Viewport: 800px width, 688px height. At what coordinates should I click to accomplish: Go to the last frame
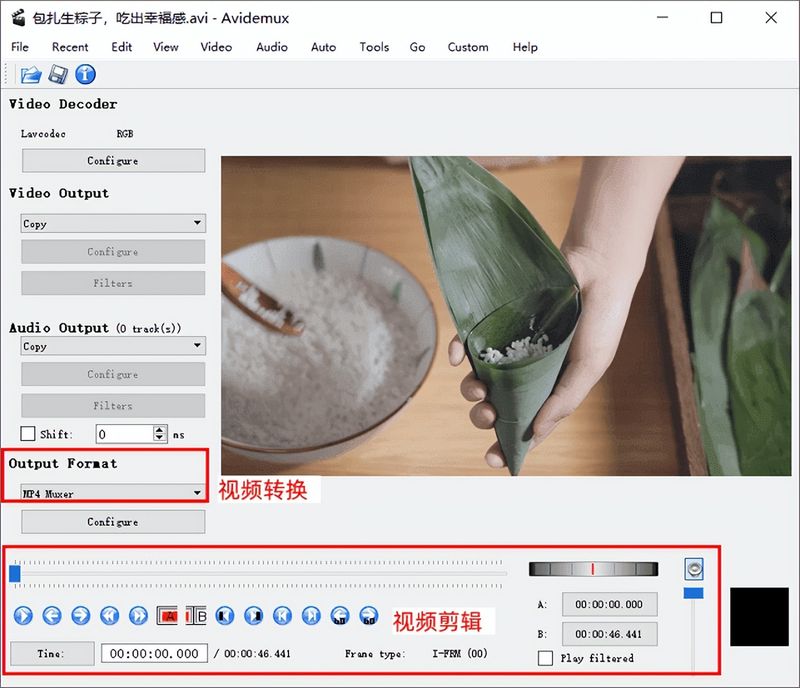(311, 616)
